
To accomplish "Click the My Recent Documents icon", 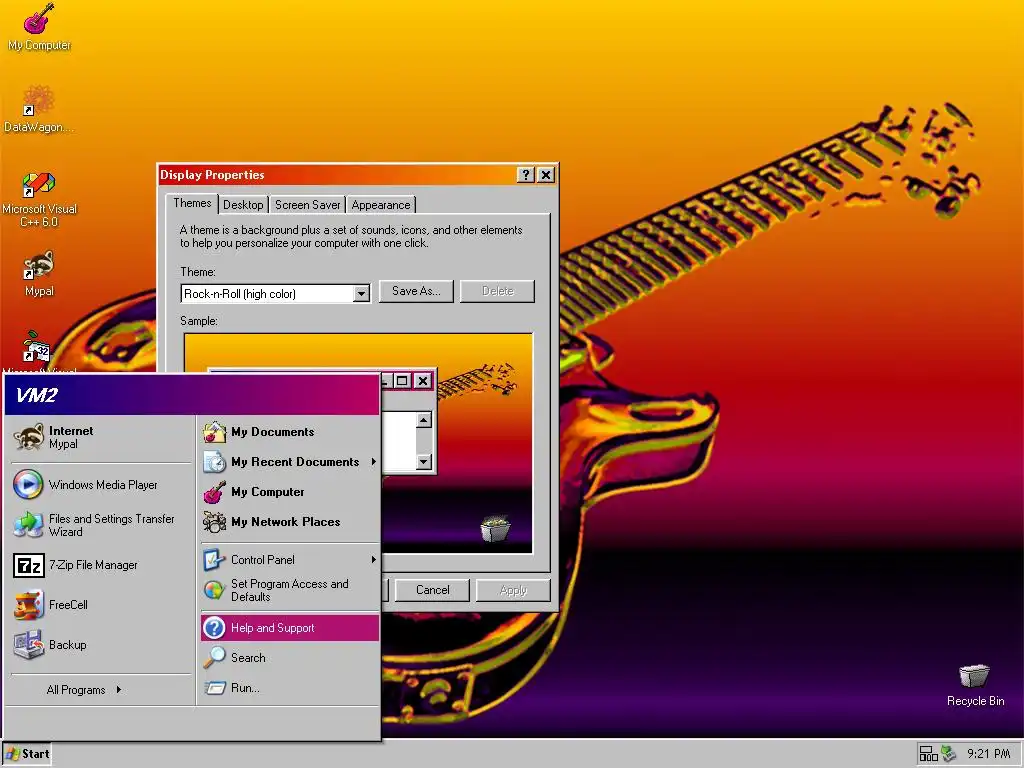I will 214,462.
